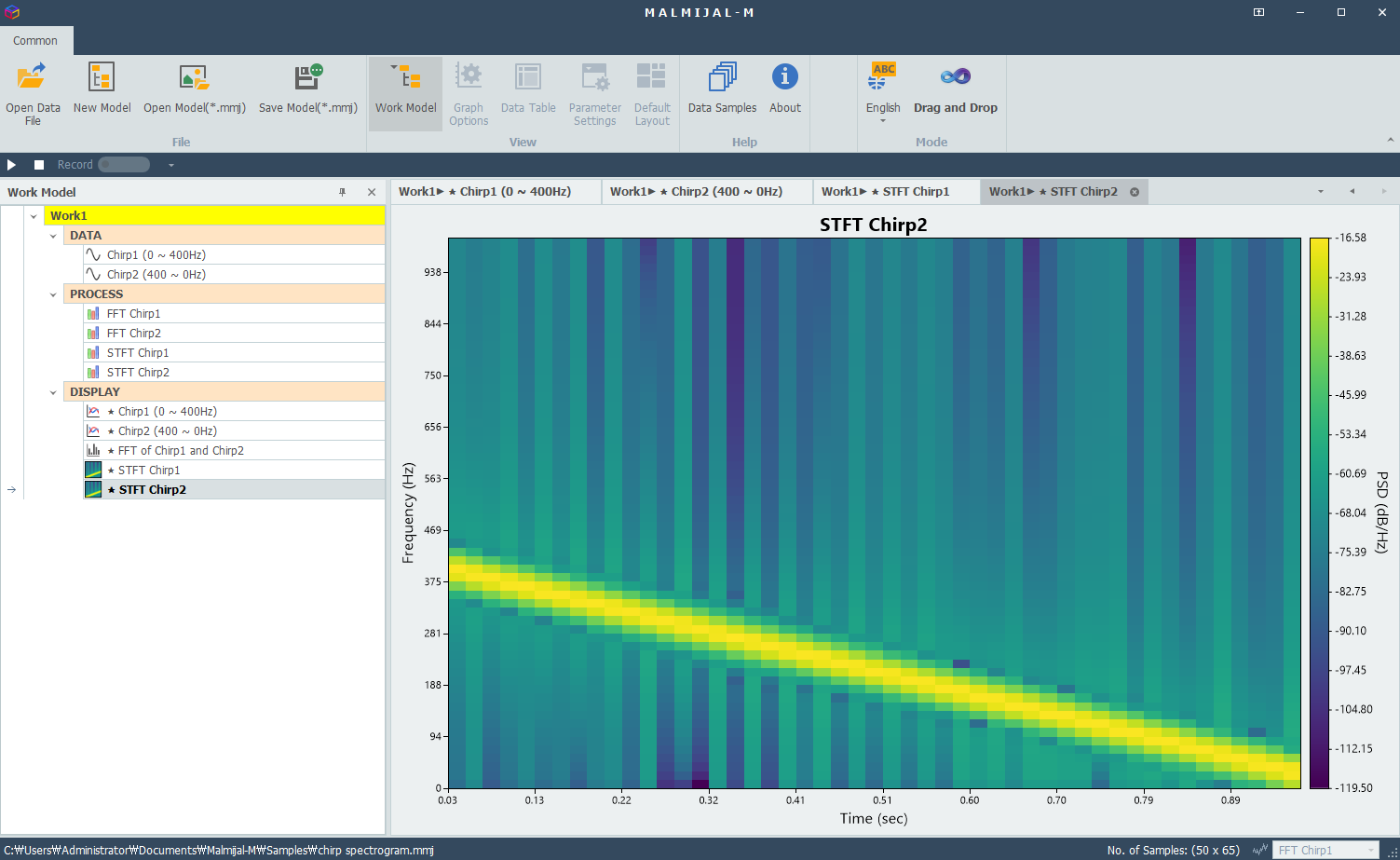Open the English language dropdown

tap(883, 93)
